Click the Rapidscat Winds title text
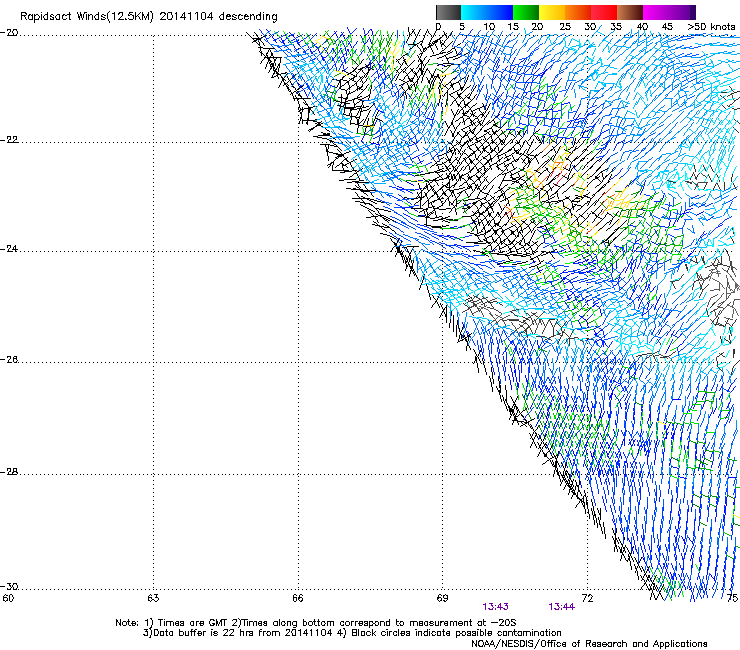The image size is (740, 650). pos(149,17)
